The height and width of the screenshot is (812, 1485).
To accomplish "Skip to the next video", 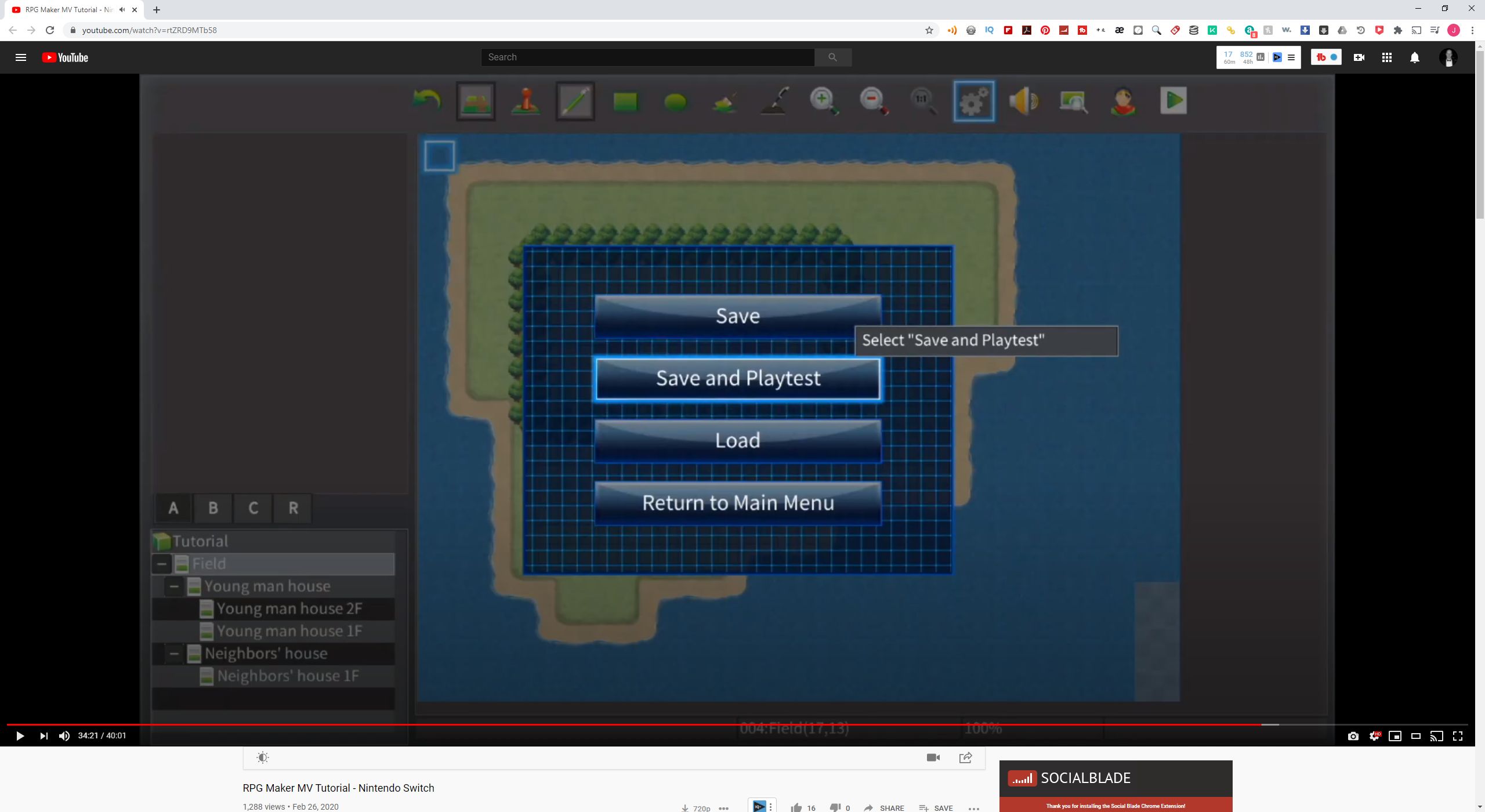I will (44, 736).
